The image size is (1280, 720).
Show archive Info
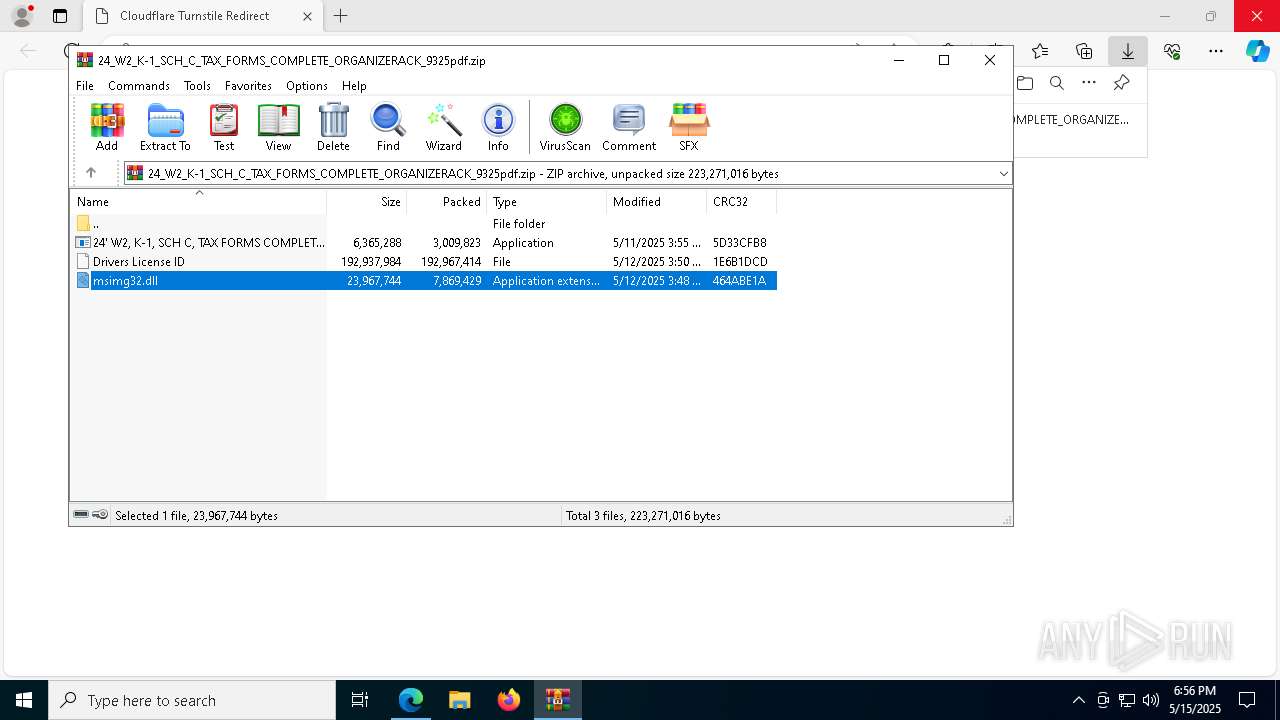click(x=498, y=127)
